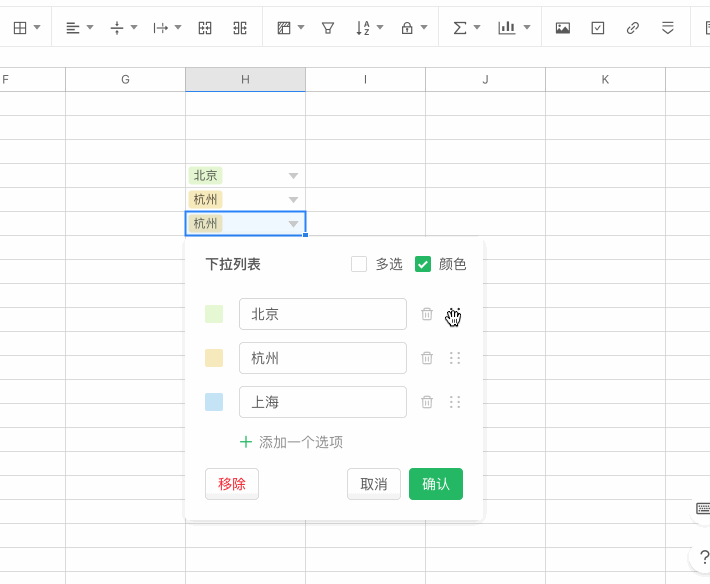Viewport: 710px width, 584px height.
Task: Expand vertical alignment dropdown arrow
Action: pos(134,27)
